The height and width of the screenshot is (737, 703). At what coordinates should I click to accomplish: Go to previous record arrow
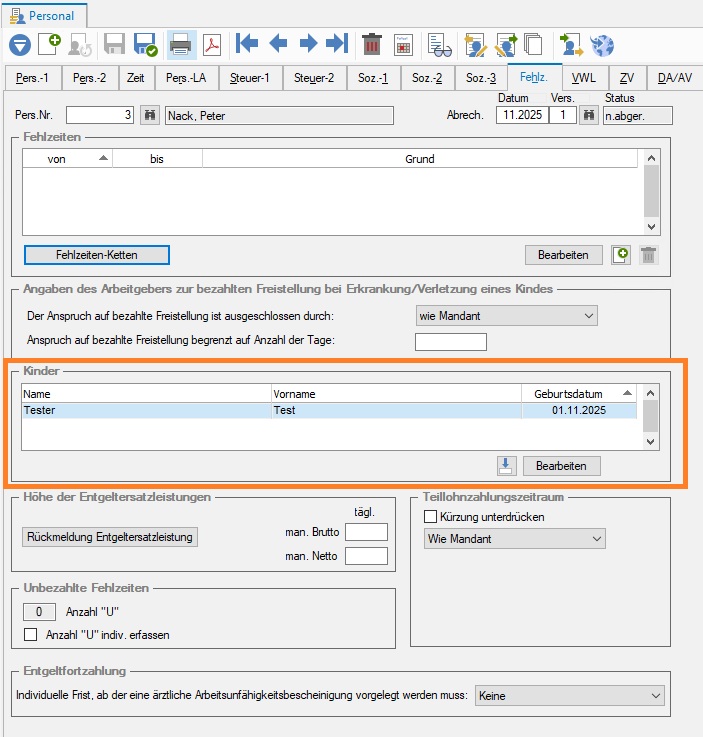tap(278, 44)
